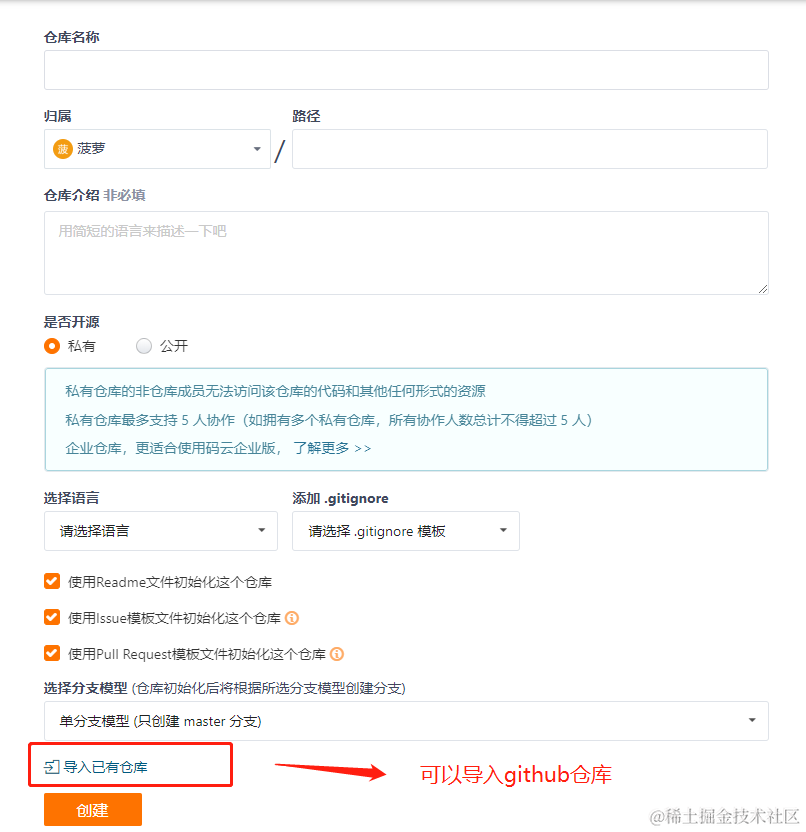Uncheck the Issue template initialization checkbox
The image size is (806, 832).
[x=52, y=618]
